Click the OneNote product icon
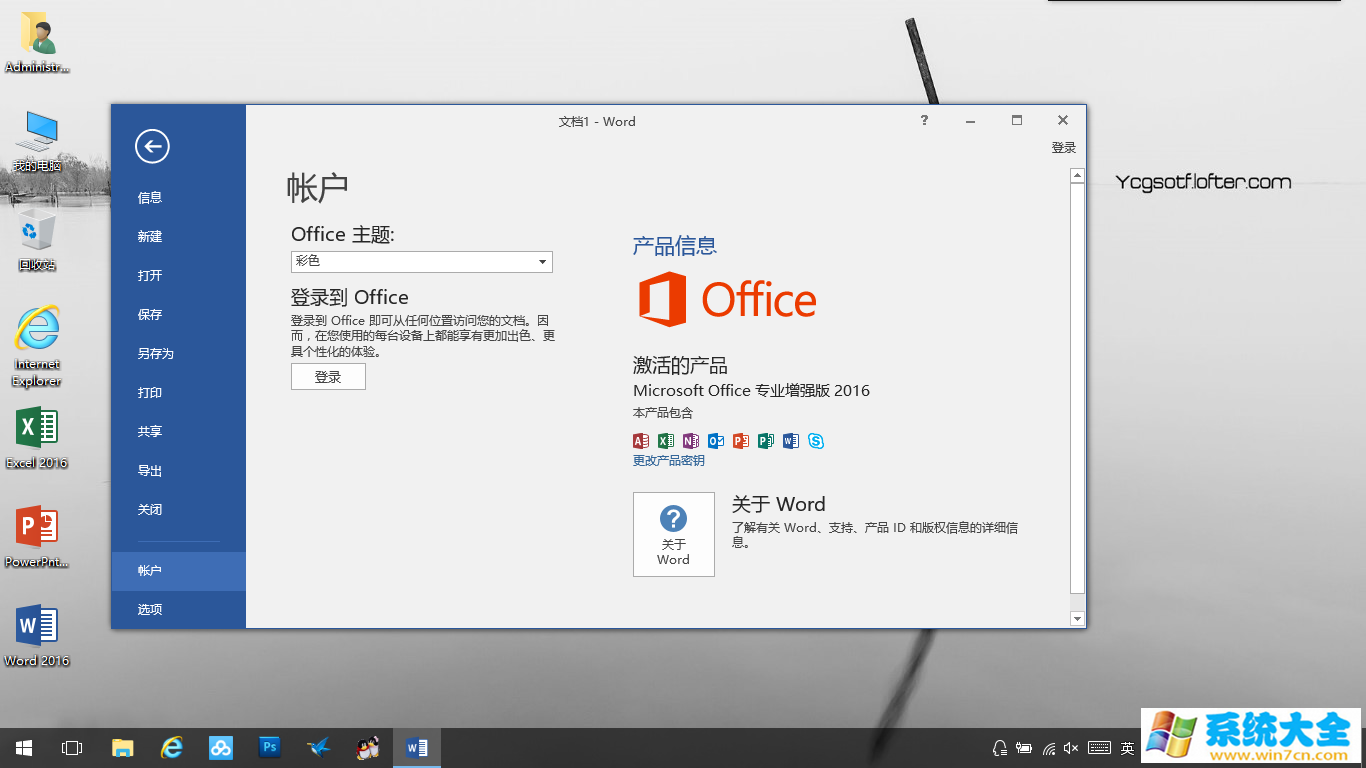Screen dimensions: 1366x768 [691, 441]
